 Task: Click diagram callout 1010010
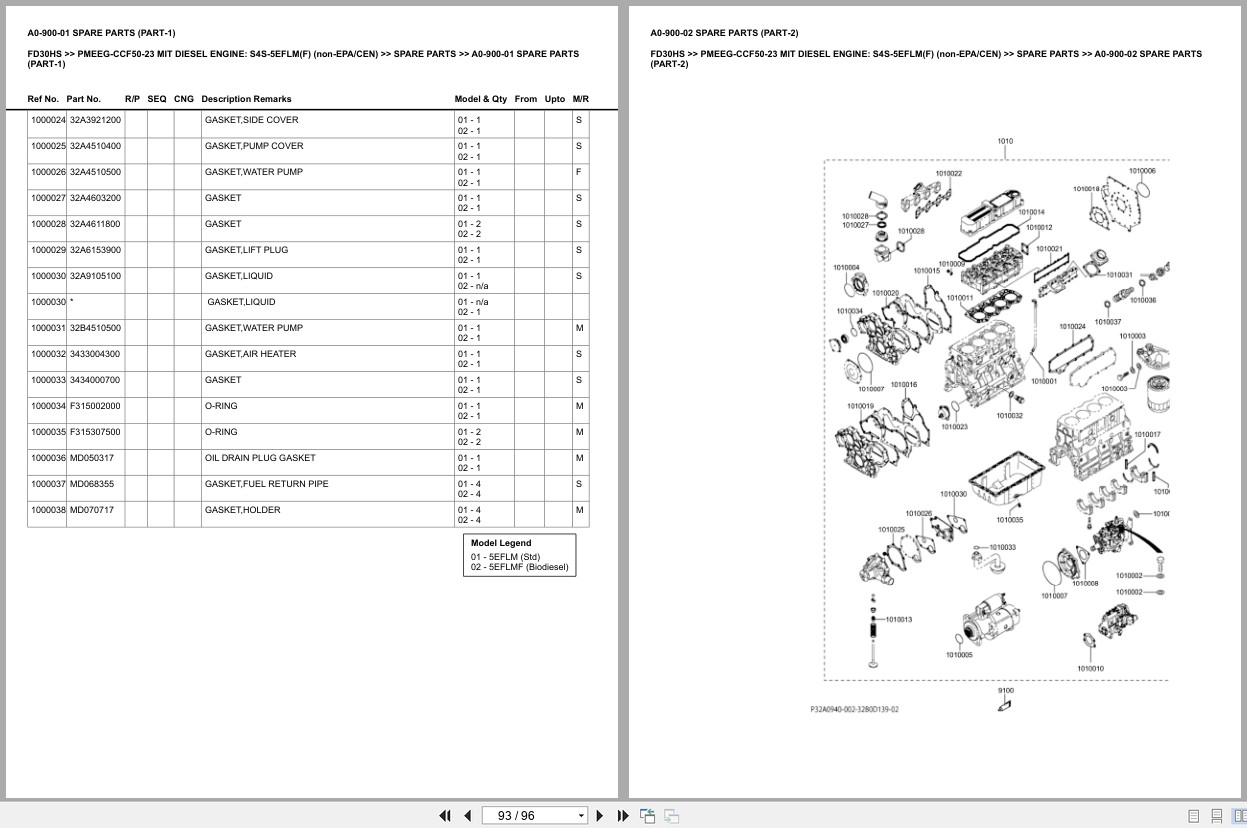point(1090,668)
